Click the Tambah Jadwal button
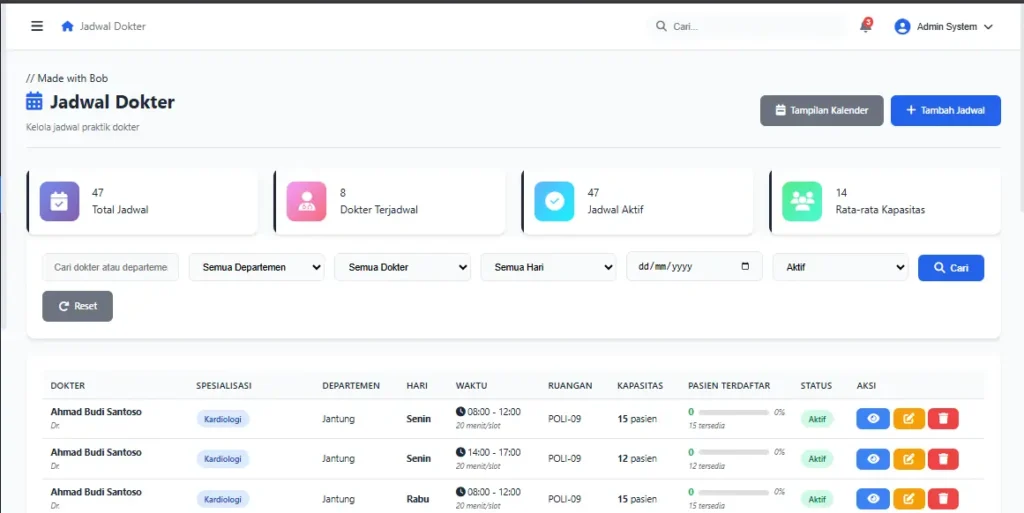Image resolution: width=1024 pixels, height=513 pixels. point(946,110)
